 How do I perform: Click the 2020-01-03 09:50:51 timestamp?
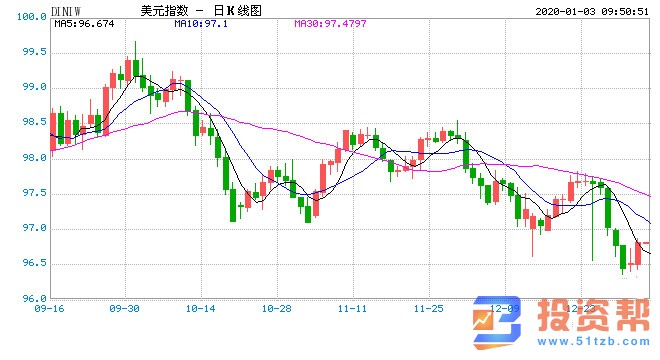[x=592, y=11]
